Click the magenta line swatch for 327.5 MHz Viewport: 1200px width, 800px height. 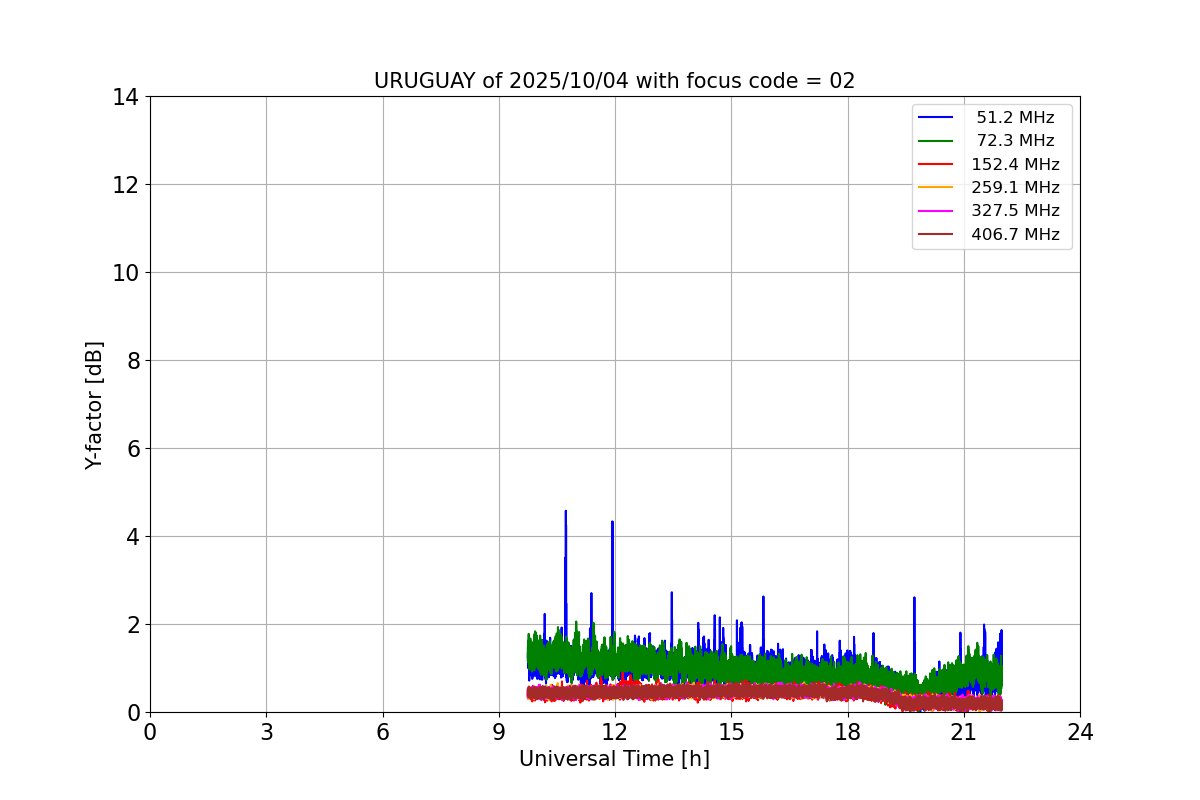point(936,211)
